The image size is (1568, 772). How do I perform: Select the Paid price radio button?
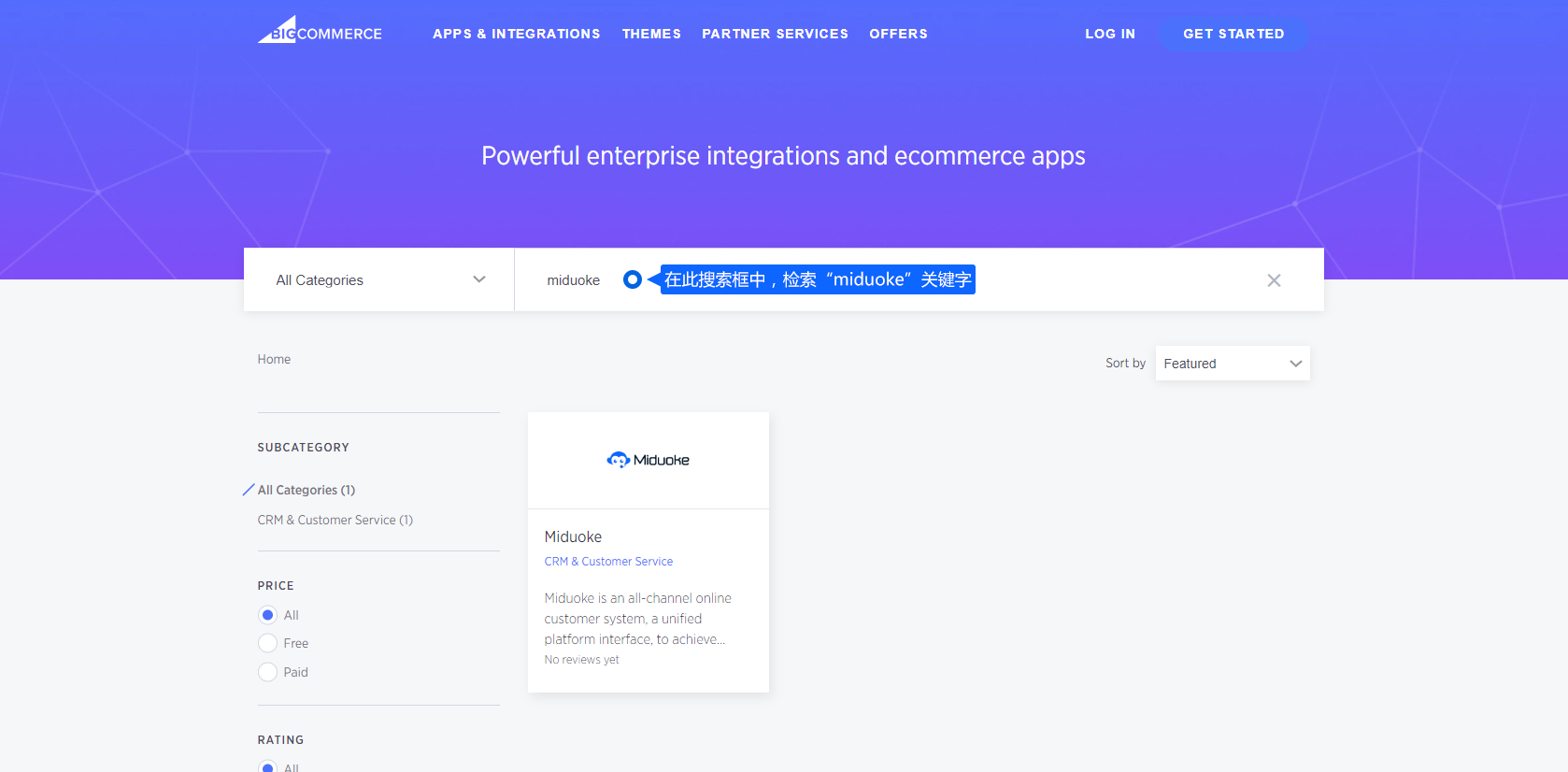(x=268, y=672)
